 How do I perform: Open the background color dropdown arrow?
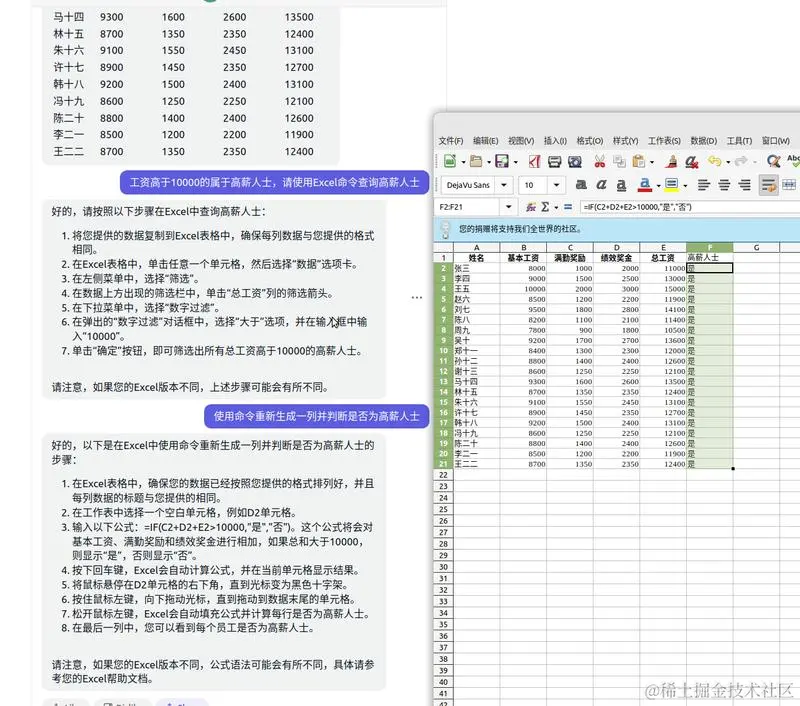[x=685, y=186]
